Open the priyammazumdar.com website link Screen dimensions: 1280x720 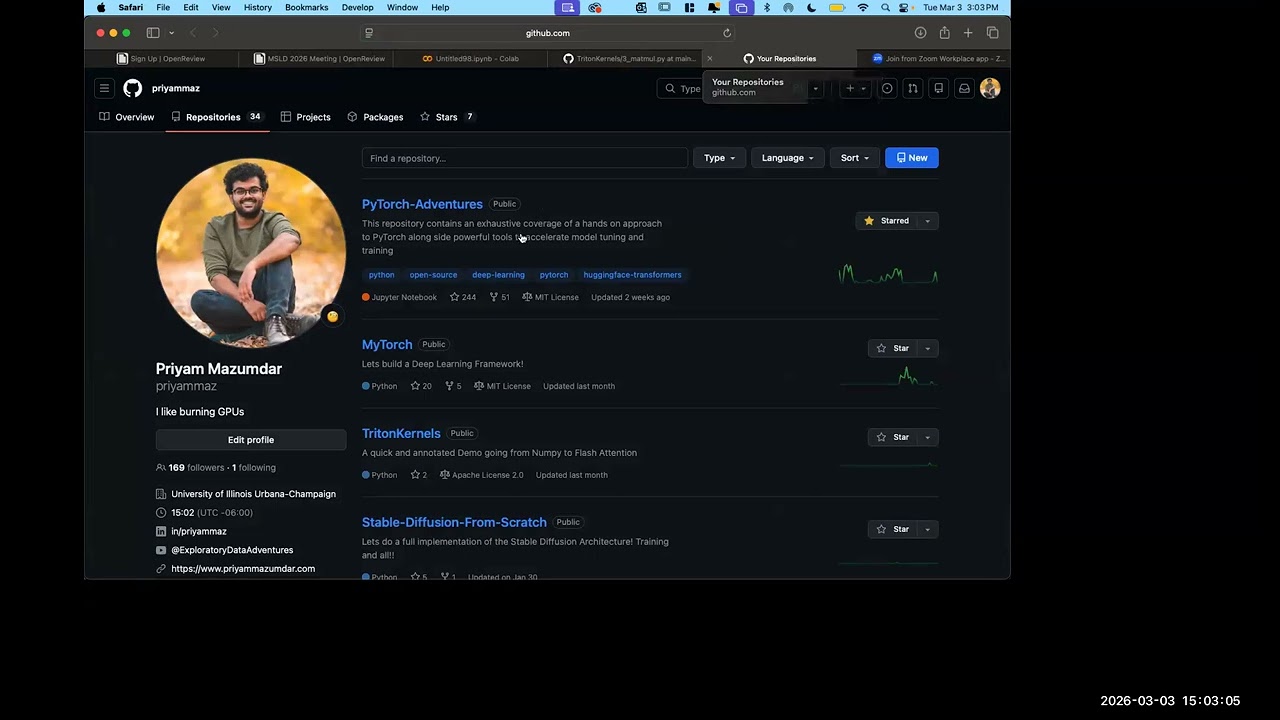click(243, 569)
